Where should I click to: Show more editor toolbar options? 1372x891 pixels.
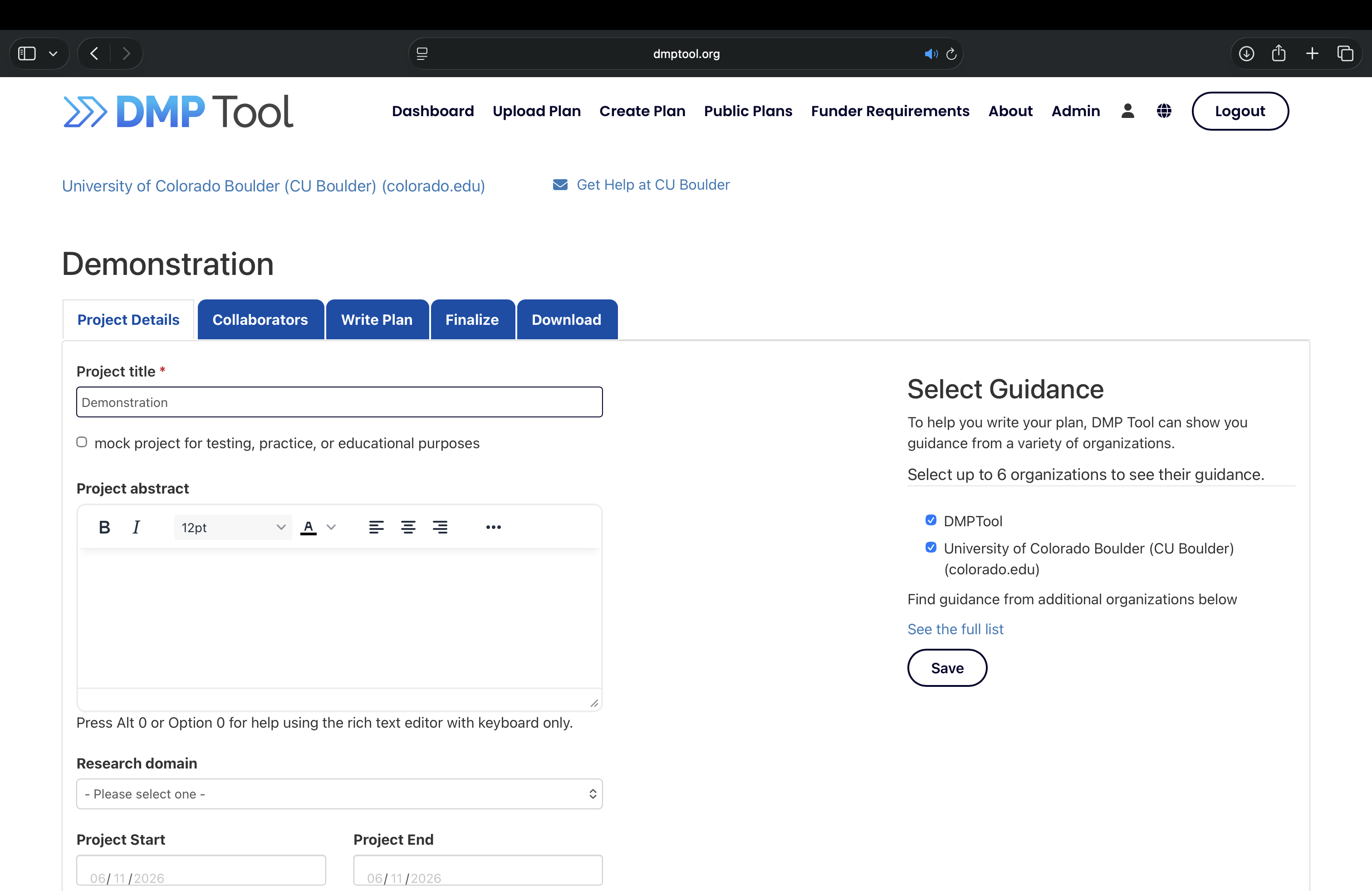(494, 527)
